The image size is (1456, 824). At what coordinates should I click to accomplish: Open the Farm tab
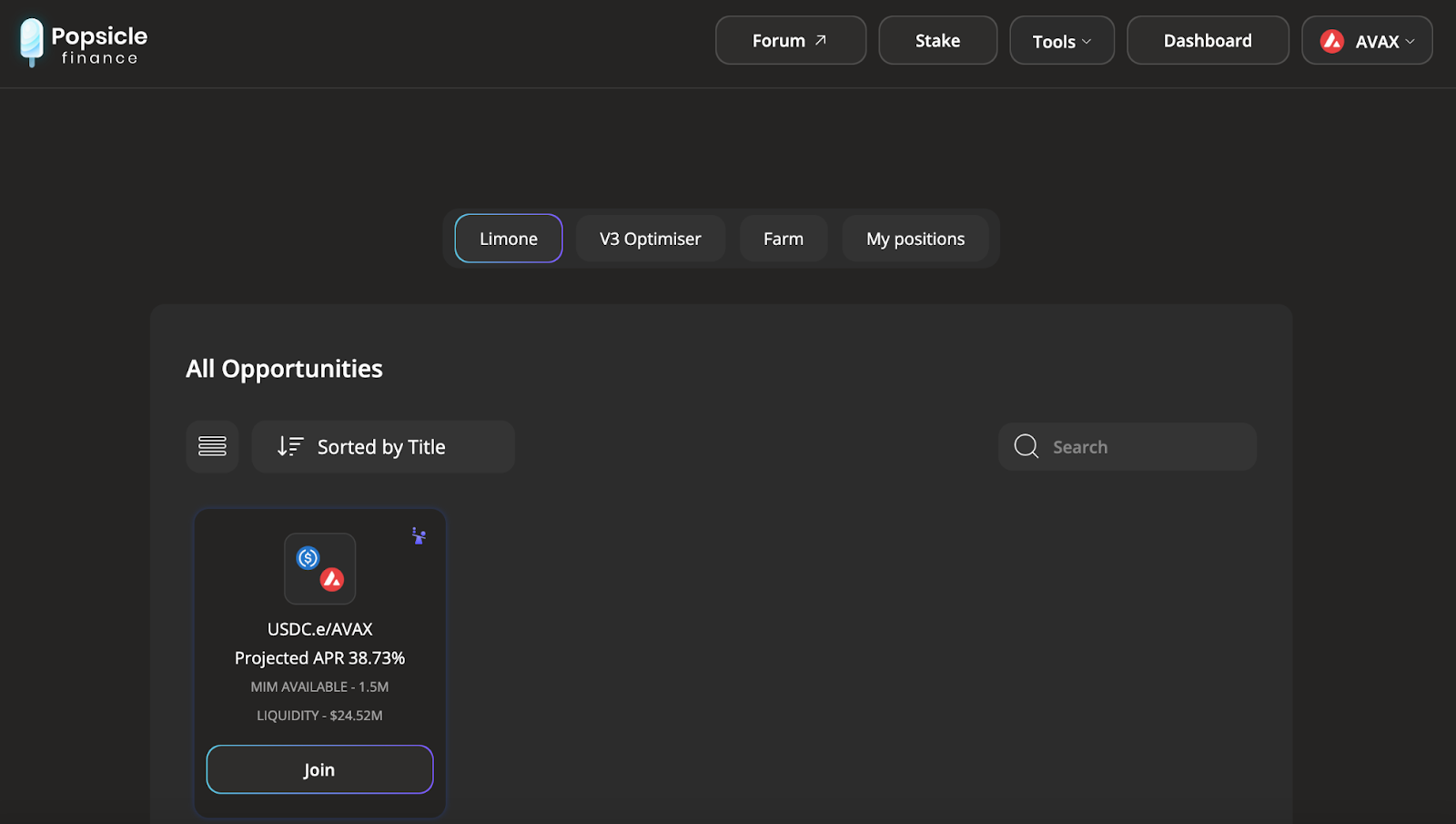(784, 239)
